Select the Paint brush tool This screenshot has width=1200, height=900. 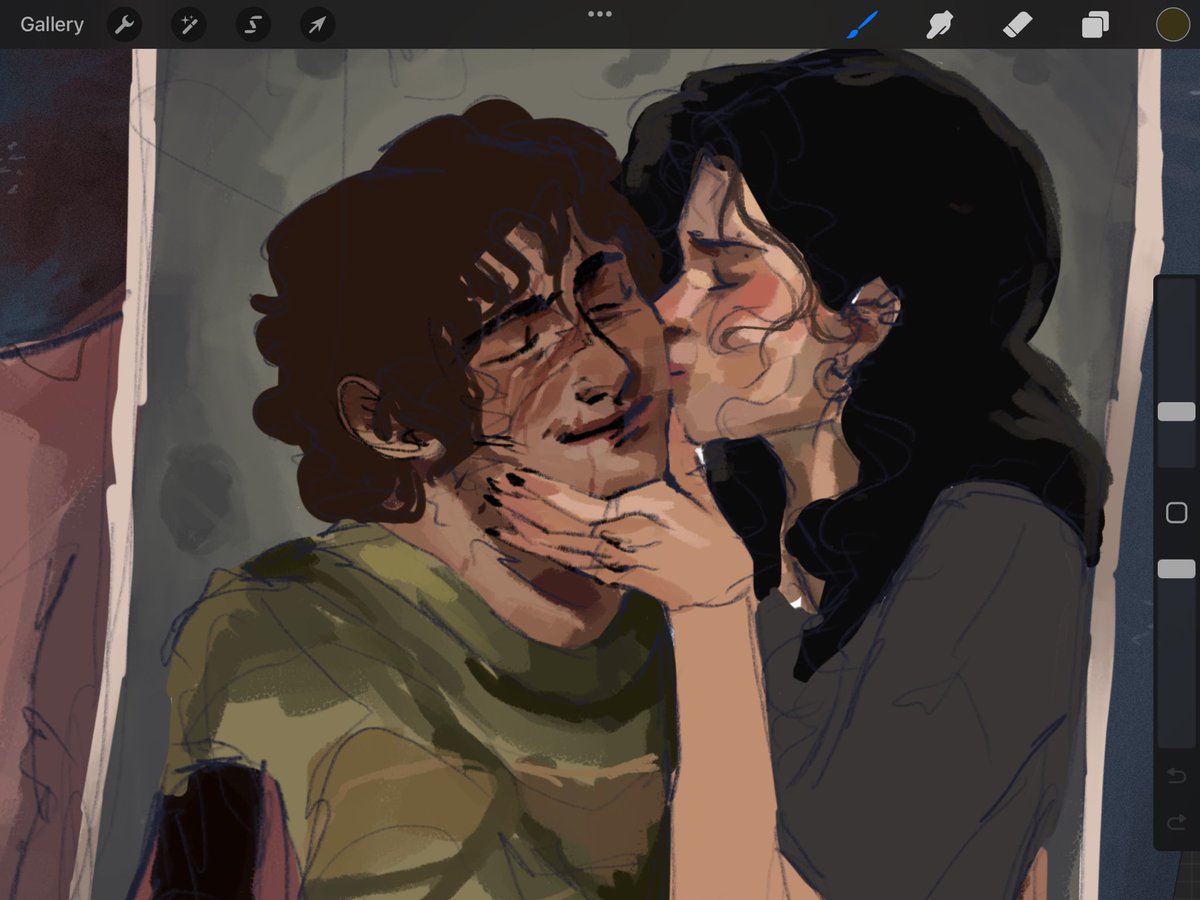(x=862, y=24)
